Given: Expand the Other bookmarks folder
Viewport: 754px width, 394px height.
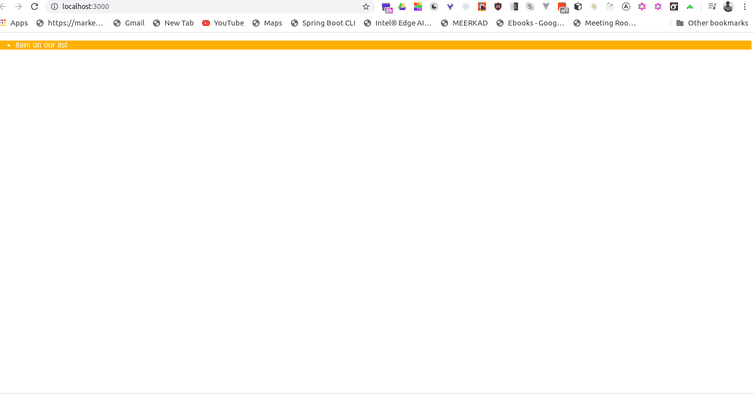Looking at the screenshot, I should coord(712,23).
